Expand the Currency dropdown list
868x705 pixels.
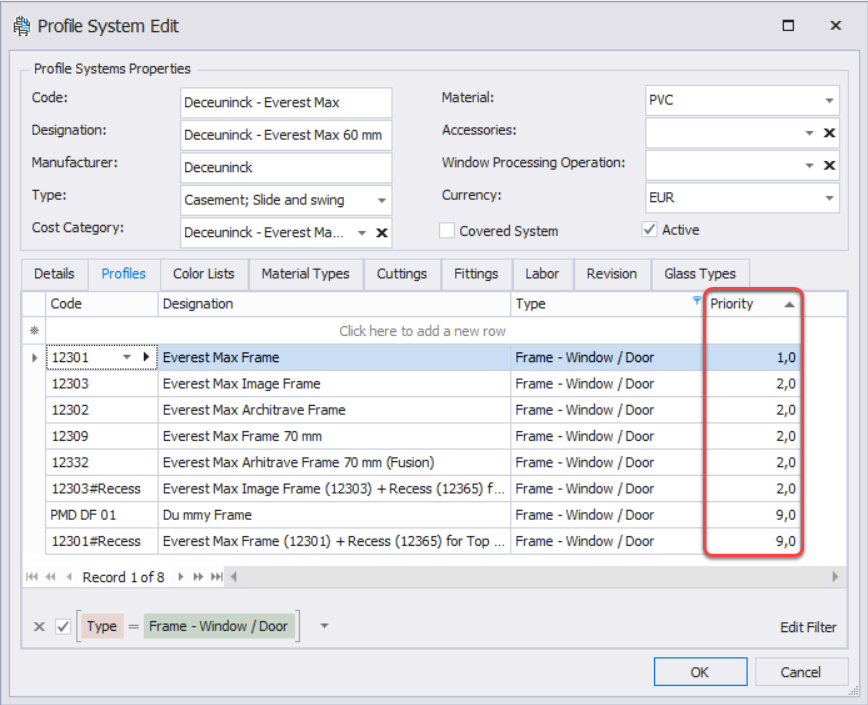pyautogui.click(x=829, y=199)
